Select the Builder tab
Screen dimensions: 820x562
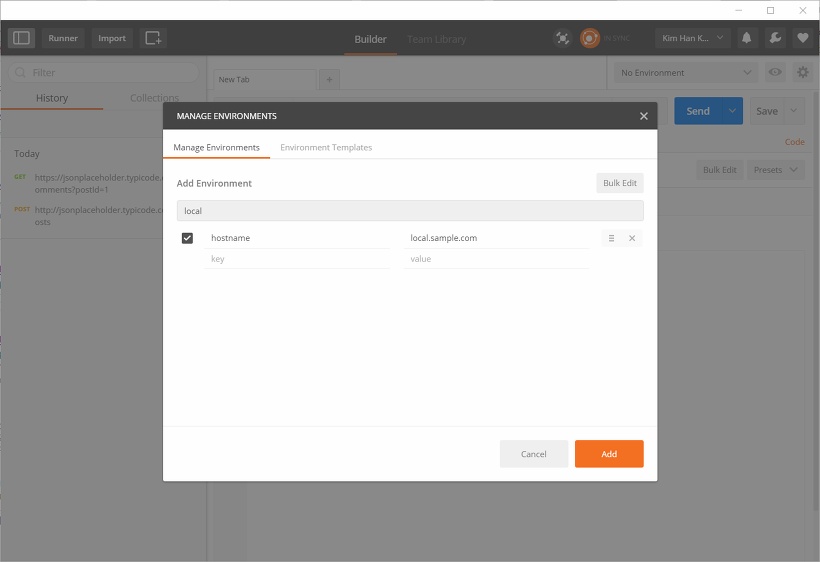pyautogui.click(x=370, y=39)
